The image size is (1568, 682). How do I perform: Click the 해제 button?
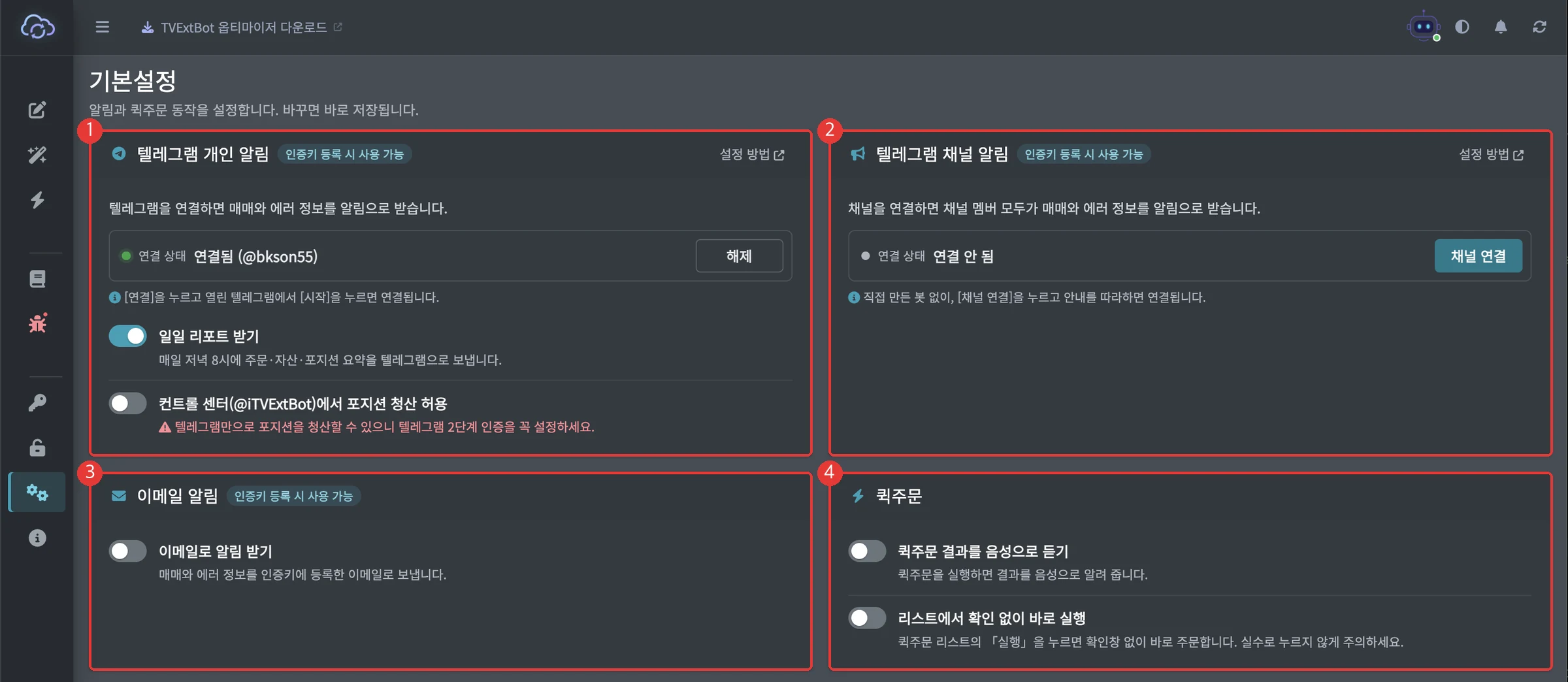pos(739,255)
